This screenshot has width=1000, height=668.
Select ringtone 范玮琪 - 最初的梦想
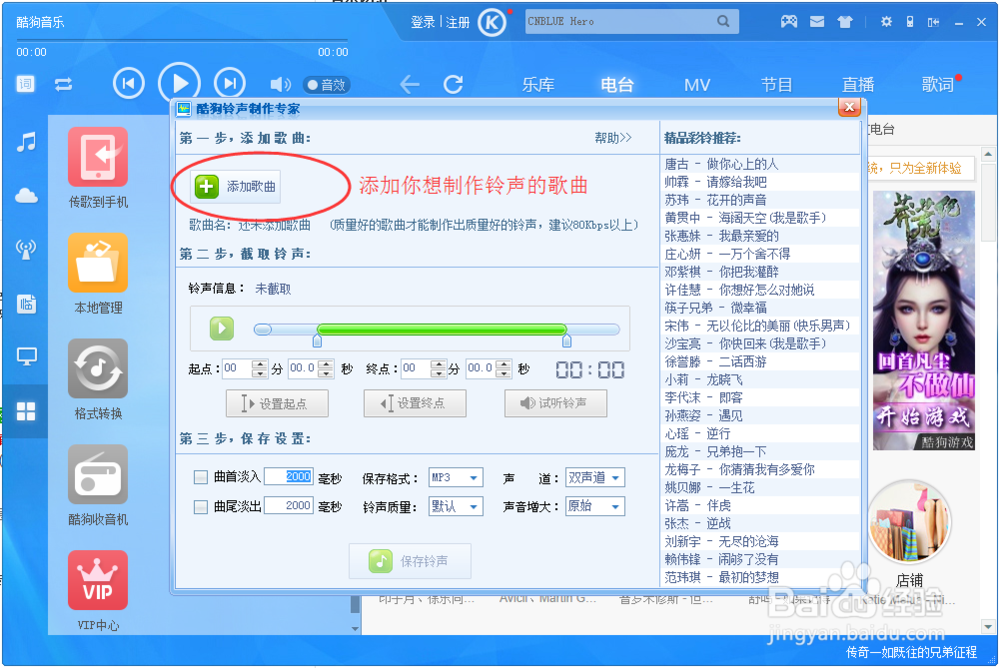760,577
